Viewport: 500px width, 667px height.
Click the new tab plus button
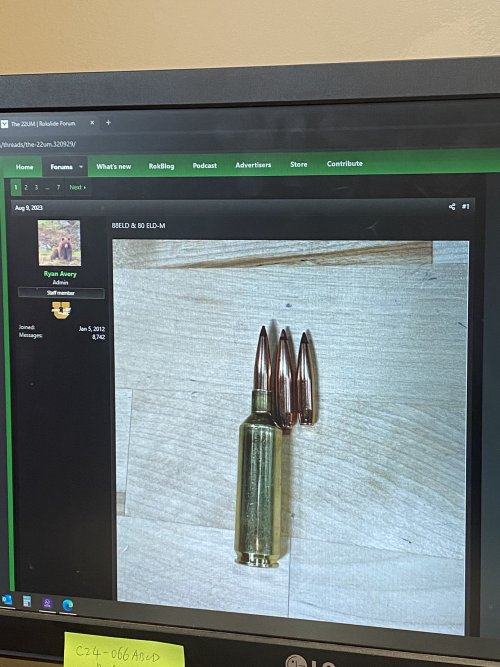[108, 123]
